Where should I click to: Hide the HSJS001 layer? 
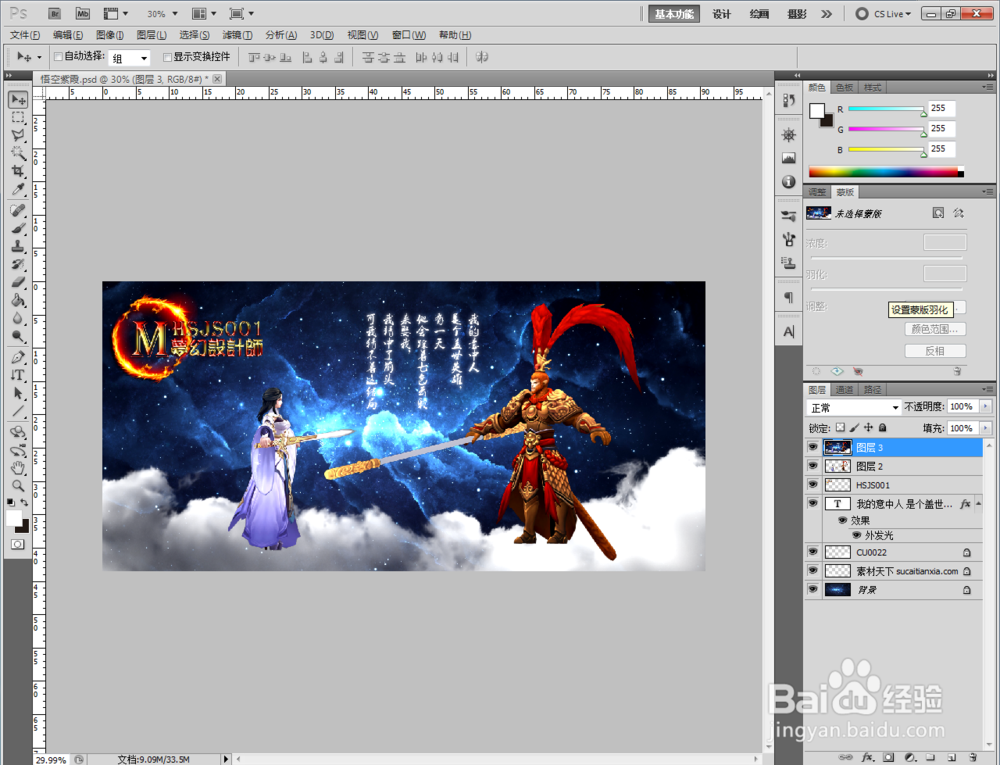pos(812,484)
